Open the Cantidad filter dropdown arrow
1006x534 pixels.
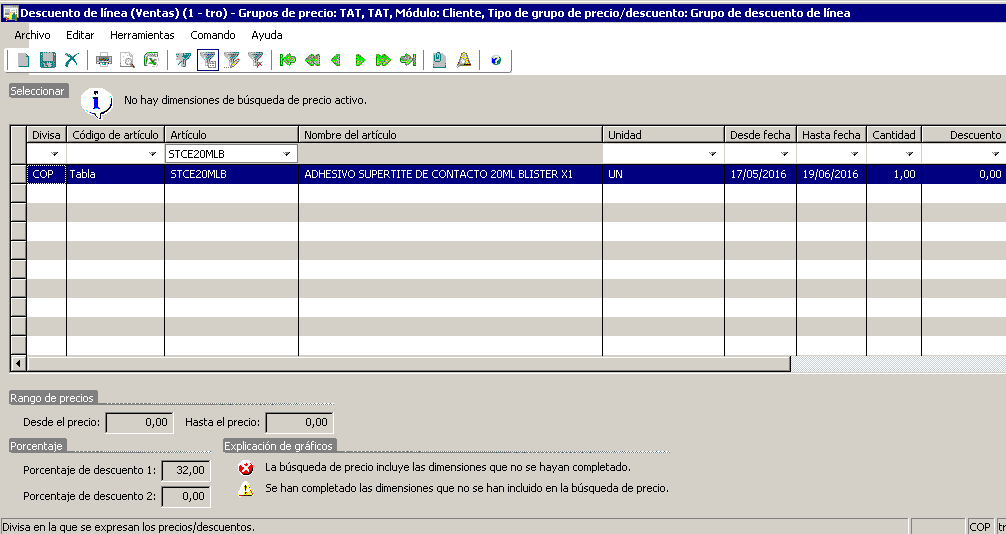coord(910,154)
